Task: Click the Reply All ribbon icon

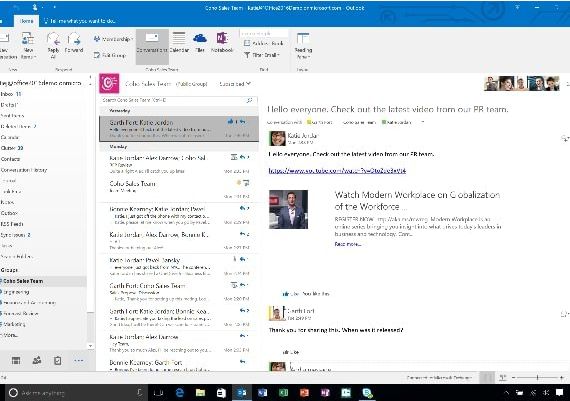Action: pos(53,45)
